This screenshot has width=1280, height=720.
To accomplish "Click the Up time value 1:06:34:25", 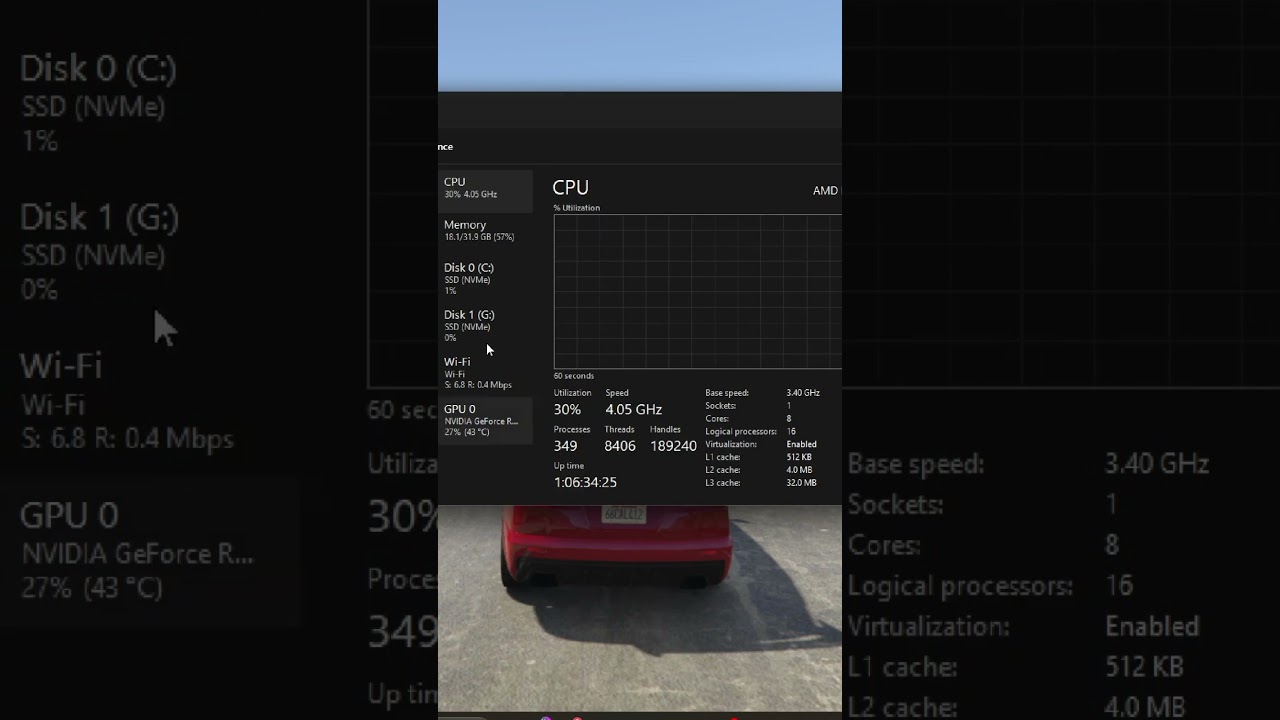I will pyautogui.click(x=585, y=482).
